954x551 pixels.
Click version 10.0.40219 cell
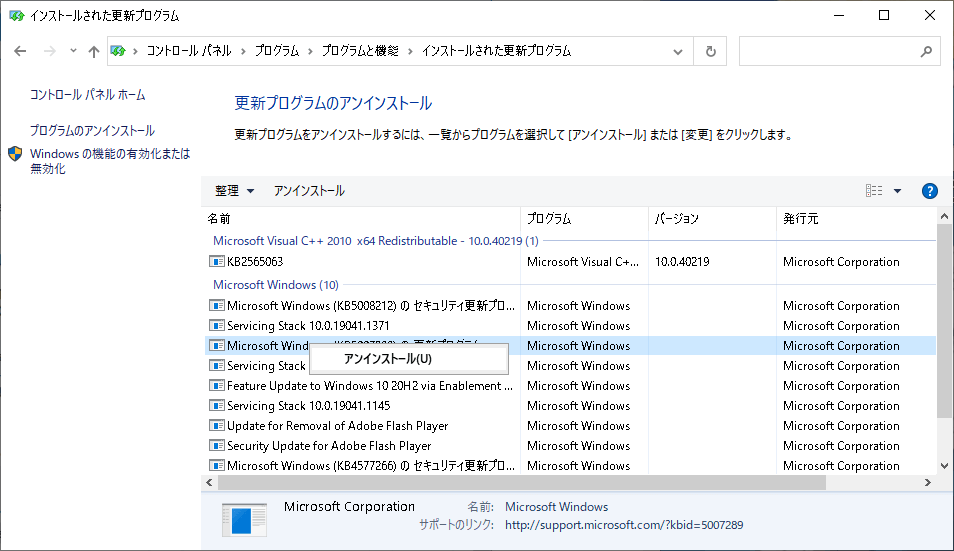[x=682, y=262]
